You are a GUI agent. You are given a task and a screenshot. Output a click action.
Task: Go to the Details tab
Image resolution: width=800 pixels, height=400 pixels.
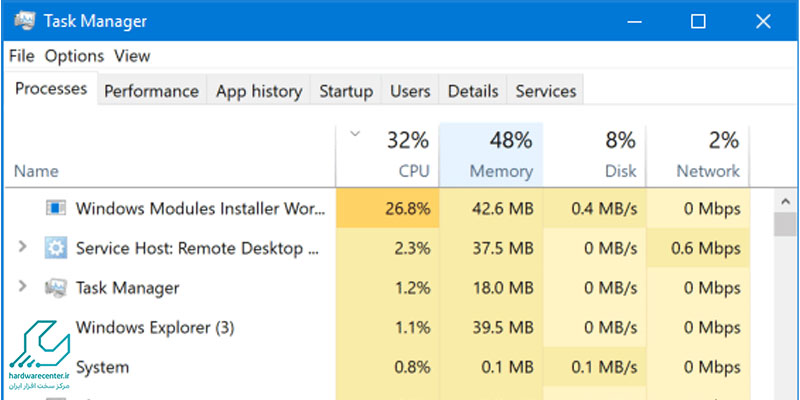(x=473, y=91)
